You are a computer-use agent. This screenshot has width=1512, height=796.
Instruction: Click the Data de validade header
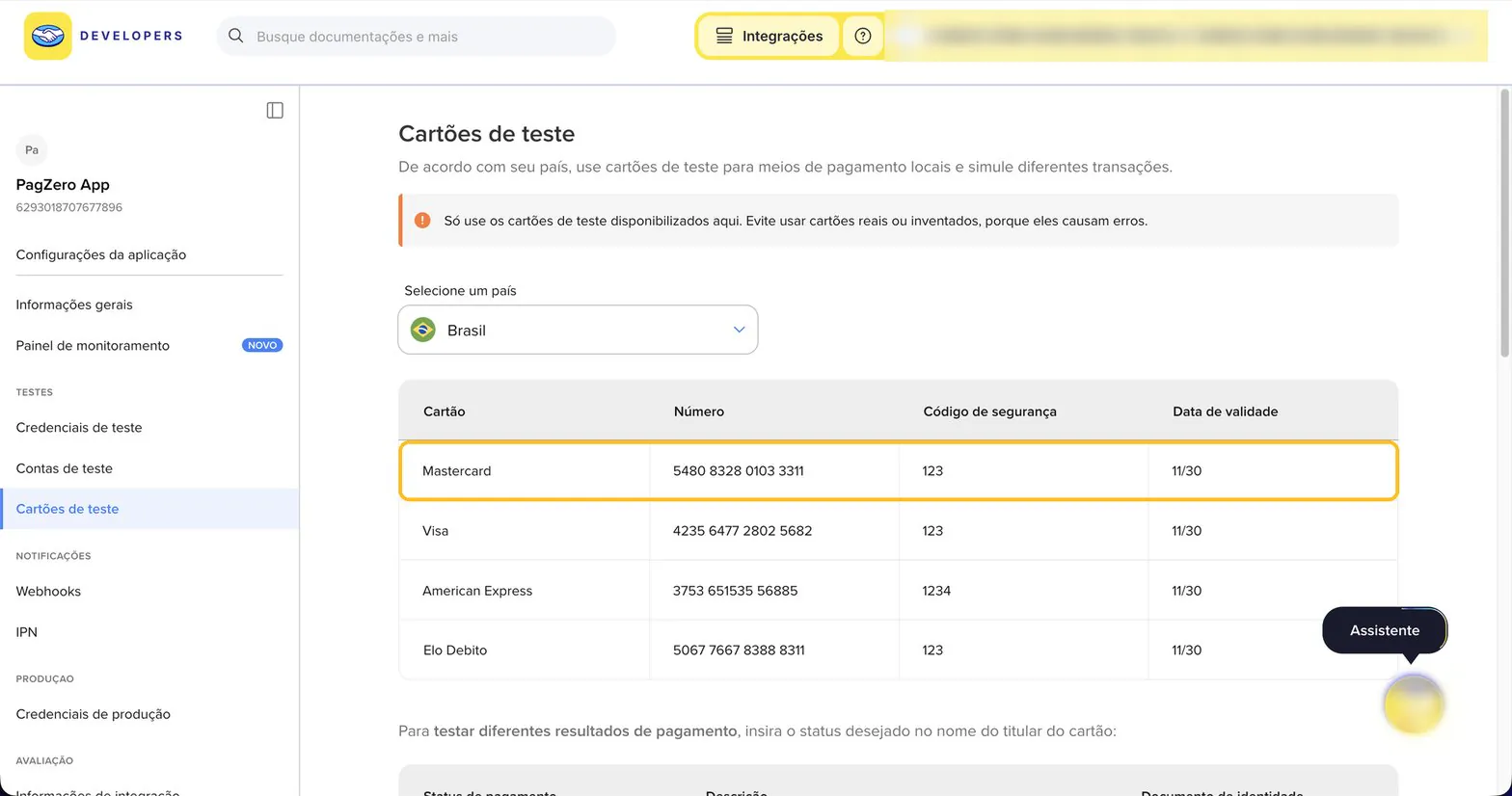coord(1226,411)
